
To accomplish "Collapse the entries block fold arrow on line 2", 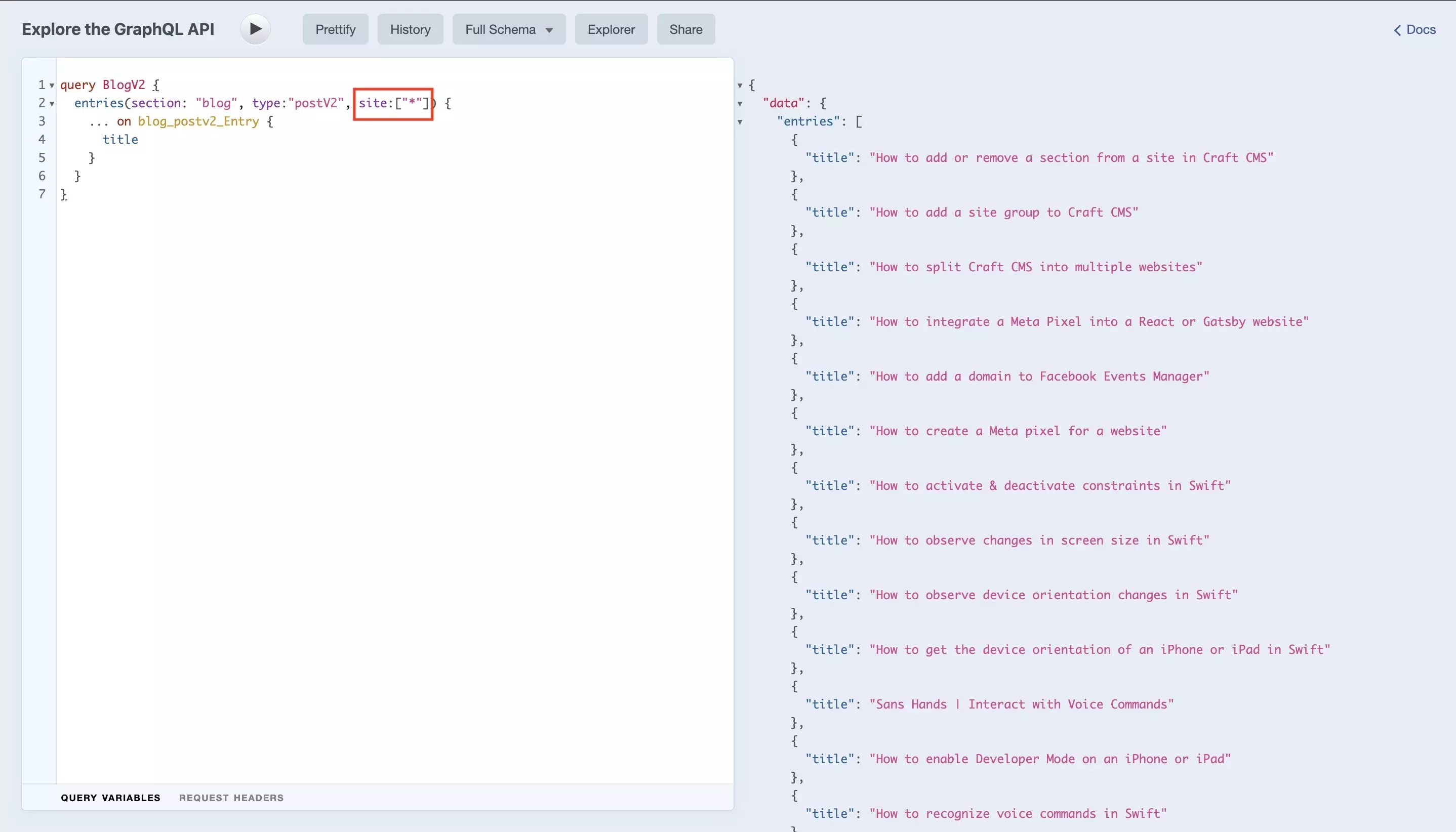I will (x=52, y=104).
